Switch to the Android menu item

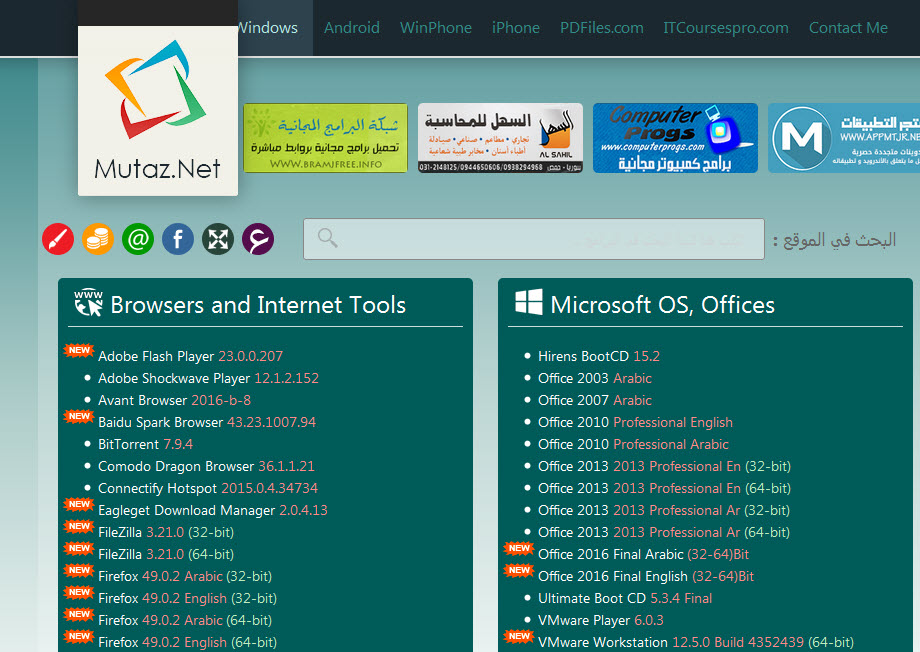[352, 28]
